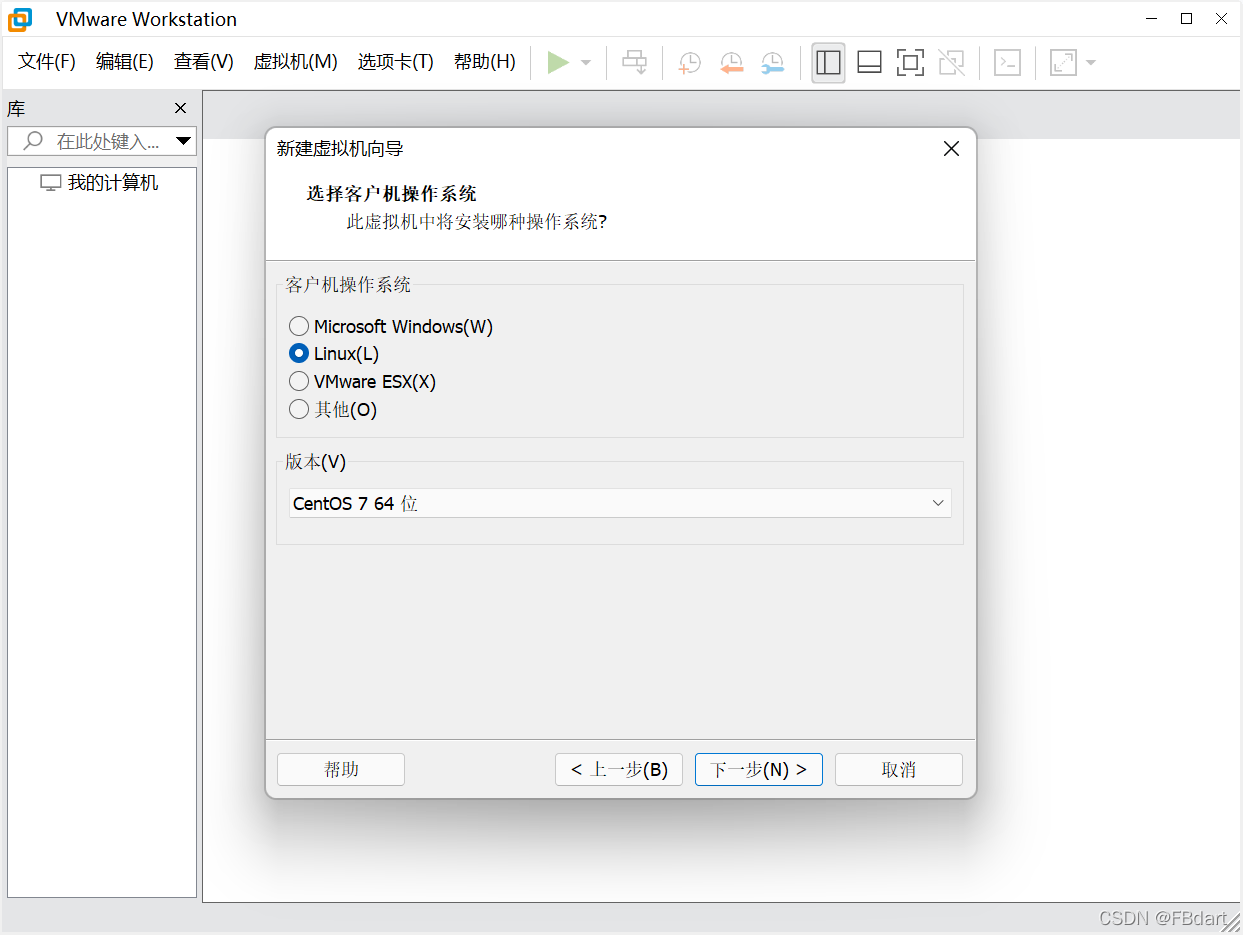Click the Send Ctrl+Alt+Del toolbar icon
The image size is (1243, 935).
click(x=635, y=63)
